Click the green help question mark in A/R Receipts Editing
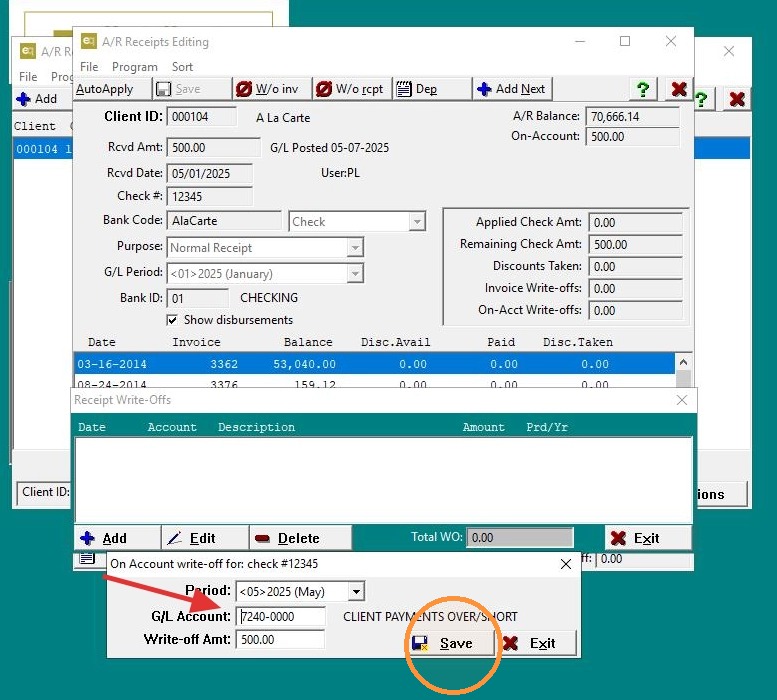Viewport: 777px width, 700px height. 643,89
